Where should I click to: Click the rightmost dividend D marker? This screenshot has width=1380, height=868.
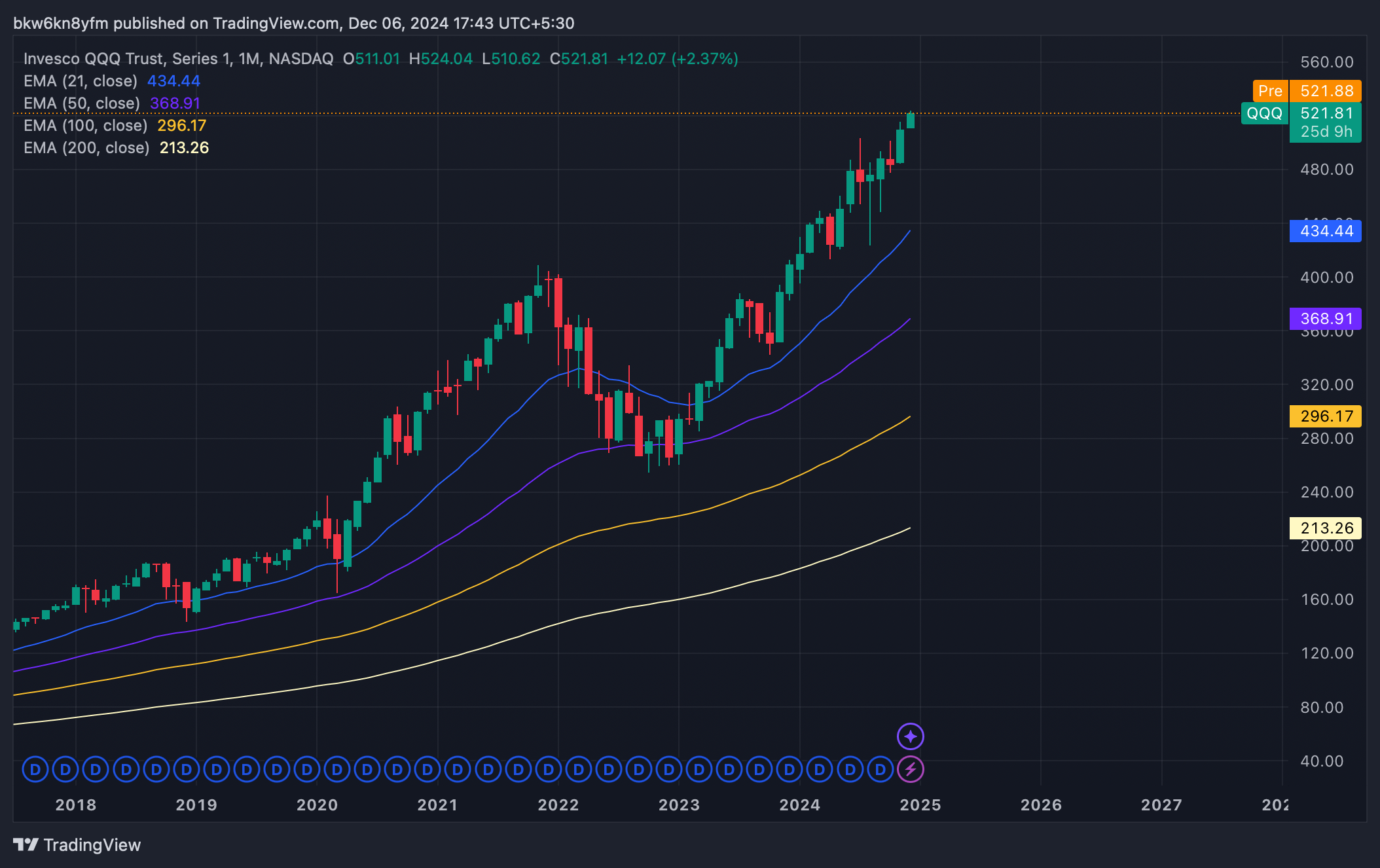(x=880, y=769)
